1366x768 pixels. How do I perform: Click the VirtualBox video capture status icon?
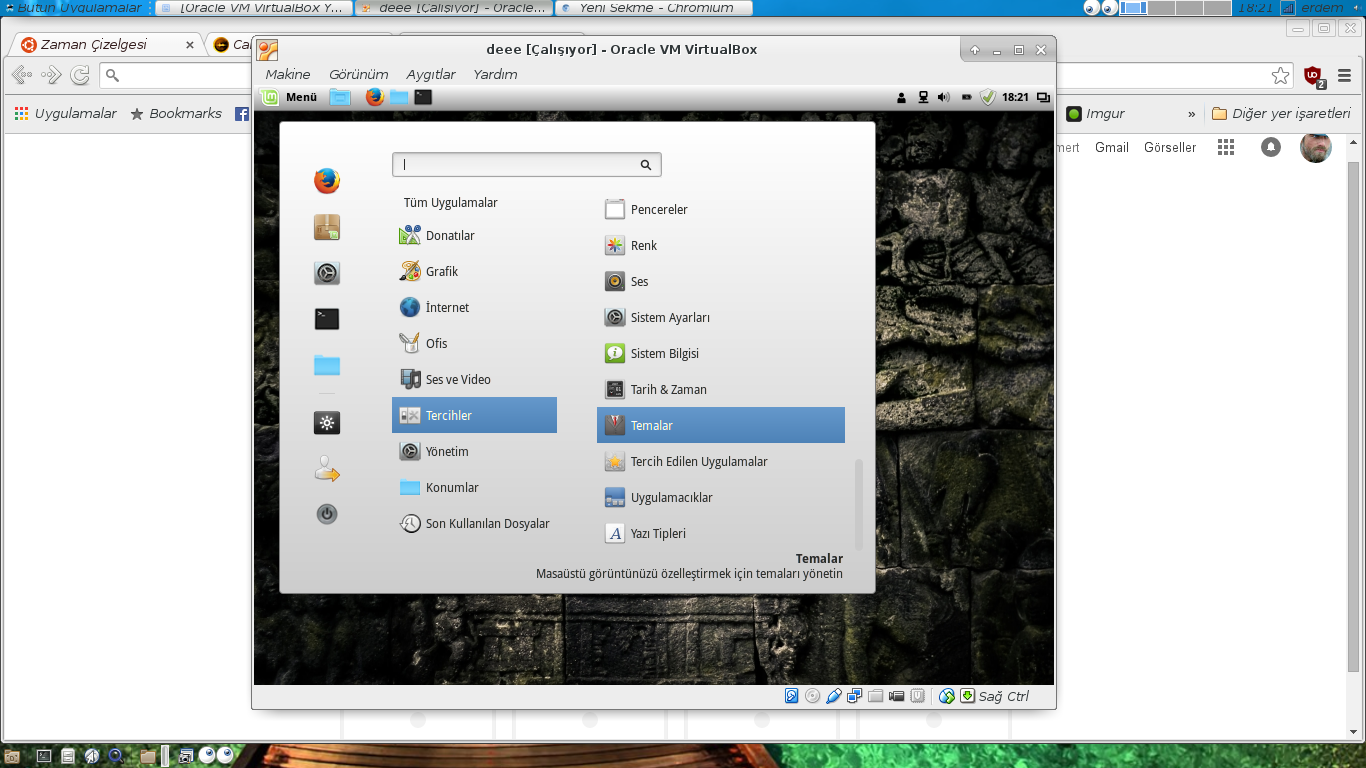(897, 696)
